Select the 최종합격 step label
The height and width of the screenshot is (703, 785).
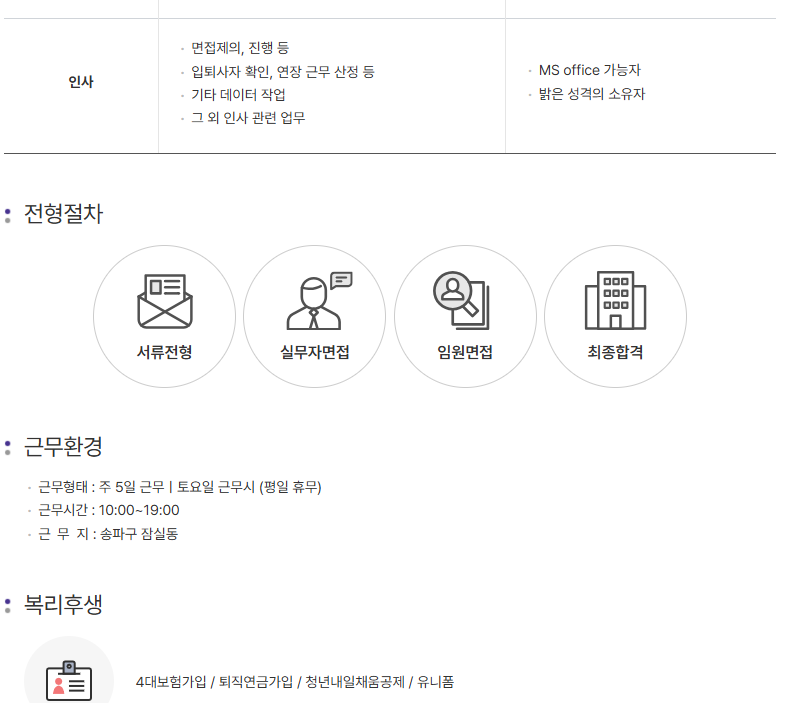point(615,352)
